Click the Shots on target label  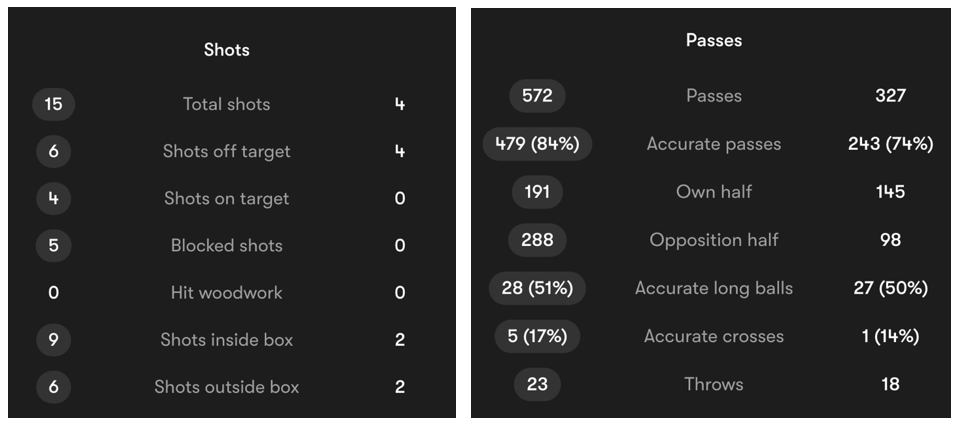pyautogui.click(x=226, y=199)
